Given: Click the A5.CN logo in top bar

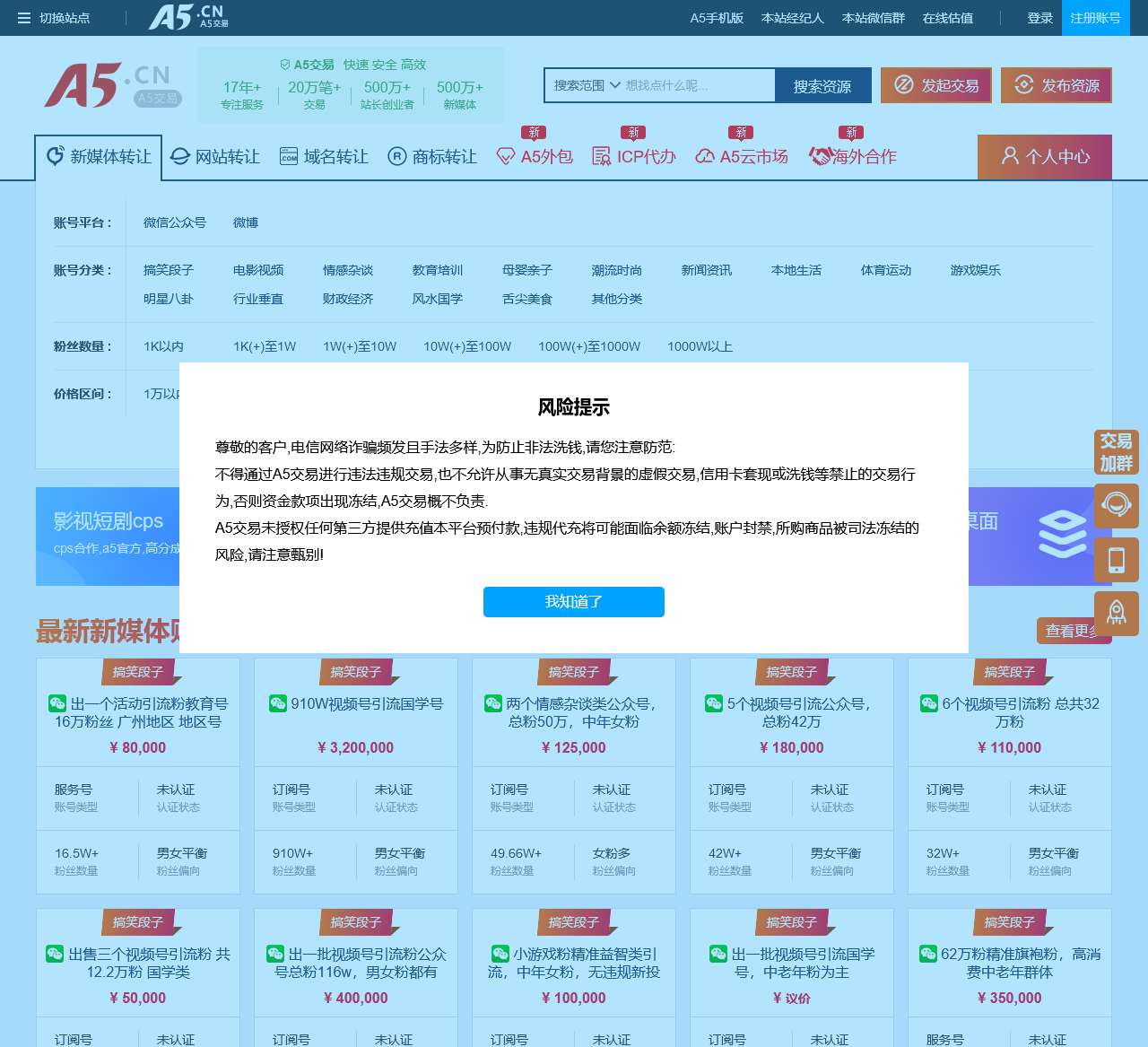Looking at the screenshot, I should [188, 17].
